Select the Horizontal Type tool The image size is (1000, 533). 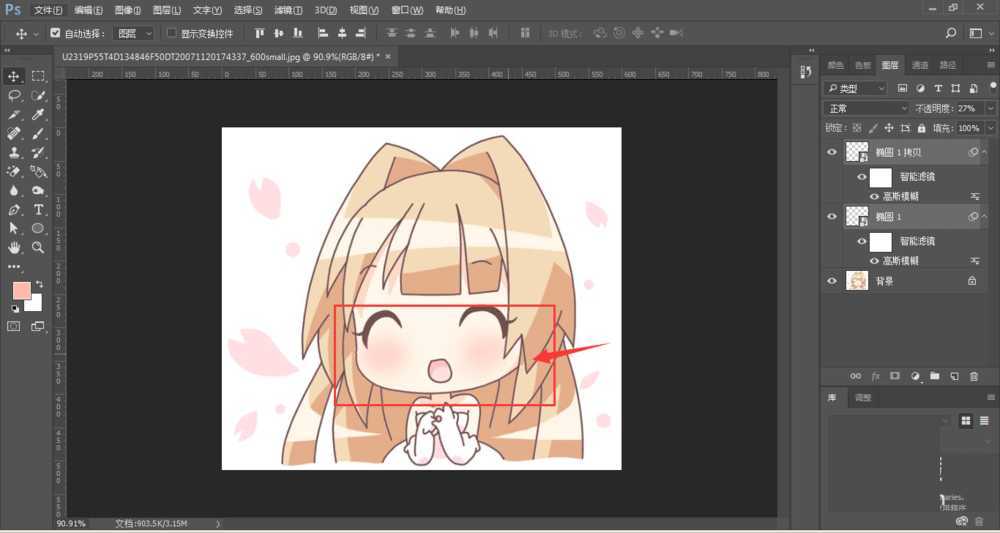tap(39, 209)
